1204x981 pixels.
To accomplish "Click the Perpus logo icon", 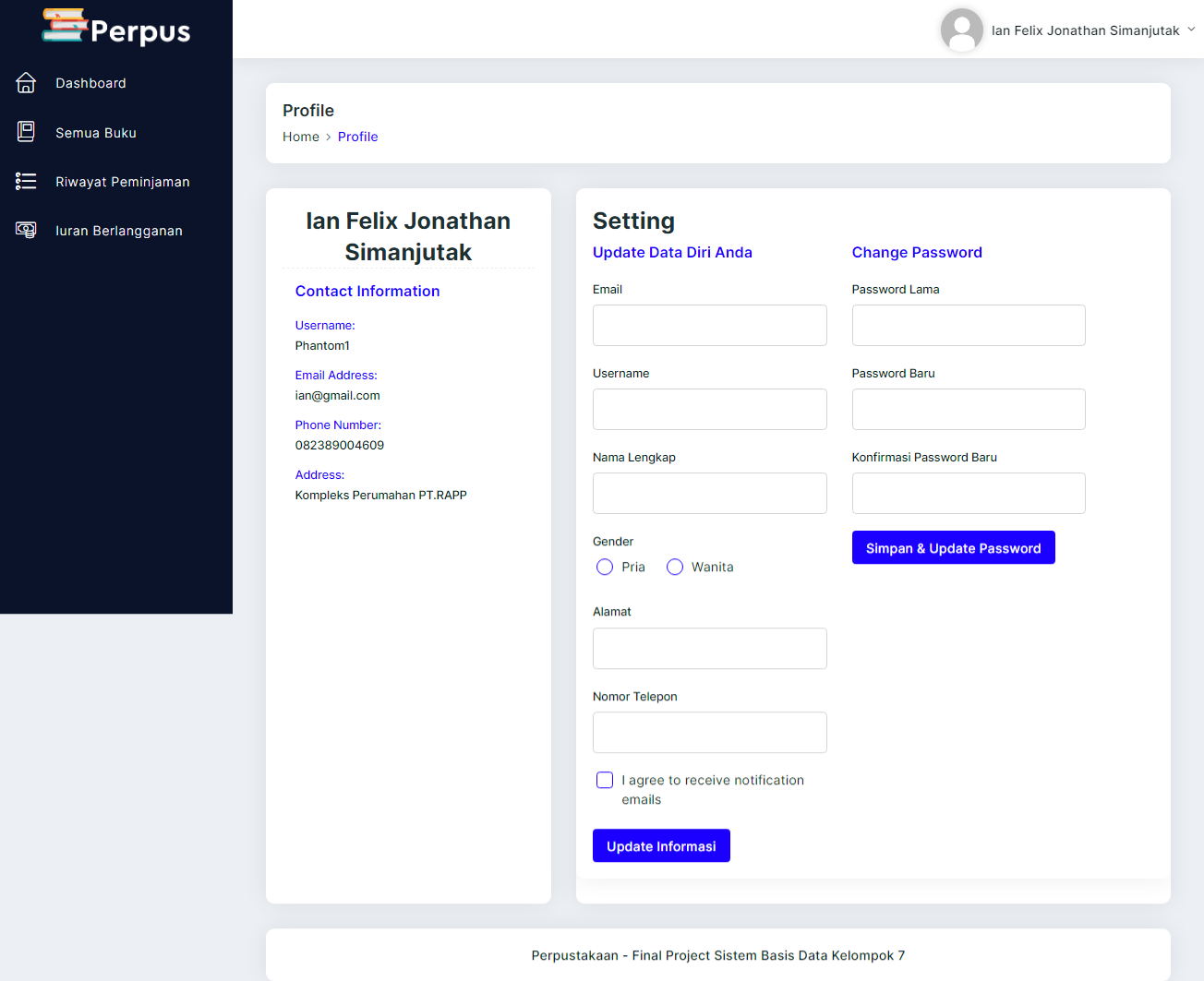I will 63,28.
